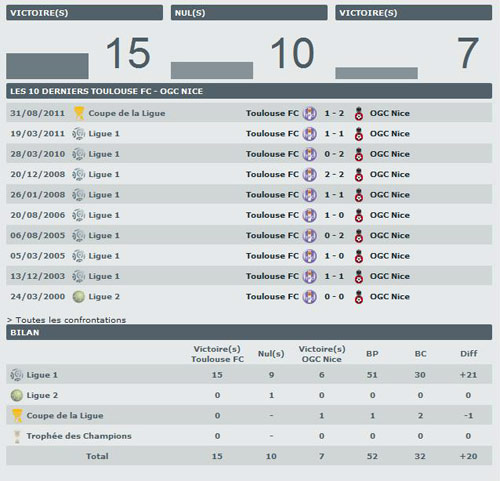Click Toulouse FC crest in 28/03/2010 match row
The image size is (500, 481).
tap(310, 154)
